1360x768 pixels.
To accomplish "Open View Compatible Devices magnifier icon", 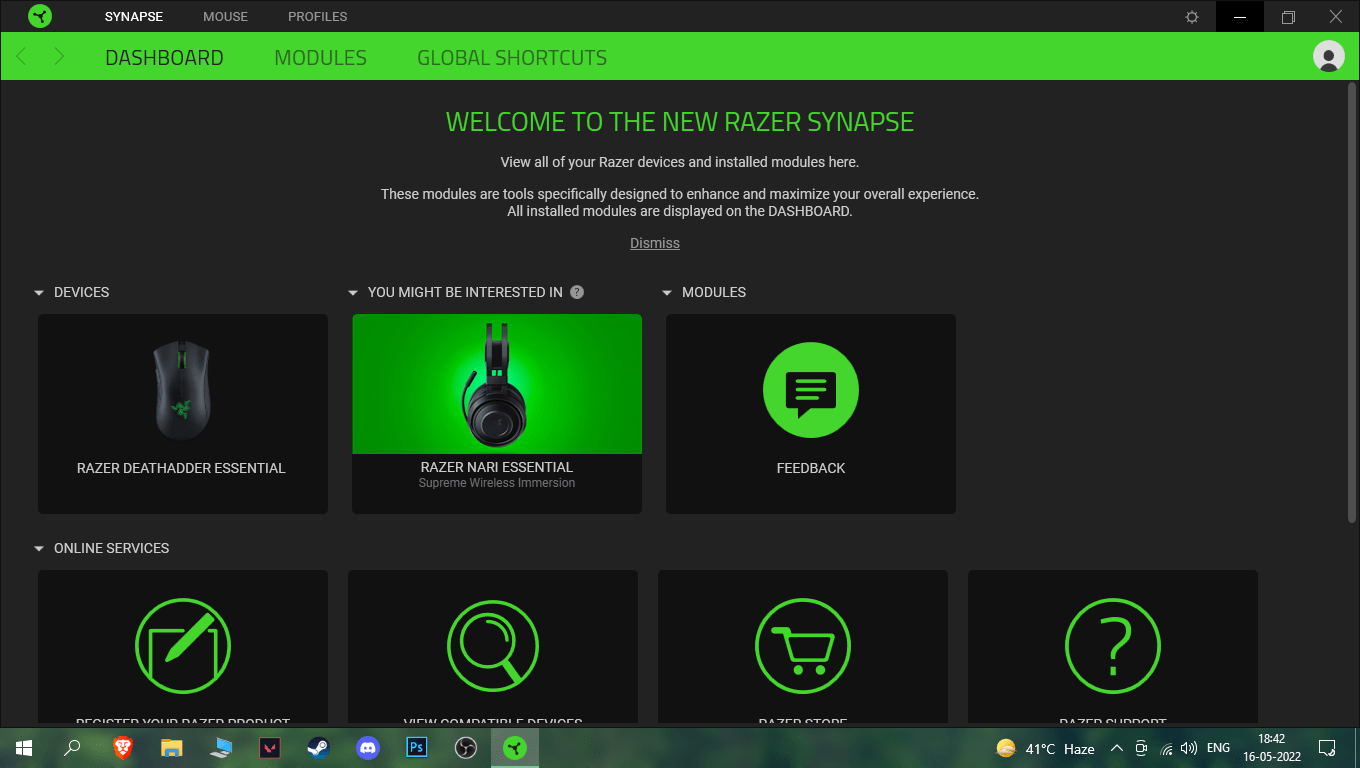I will click(493, 645).
